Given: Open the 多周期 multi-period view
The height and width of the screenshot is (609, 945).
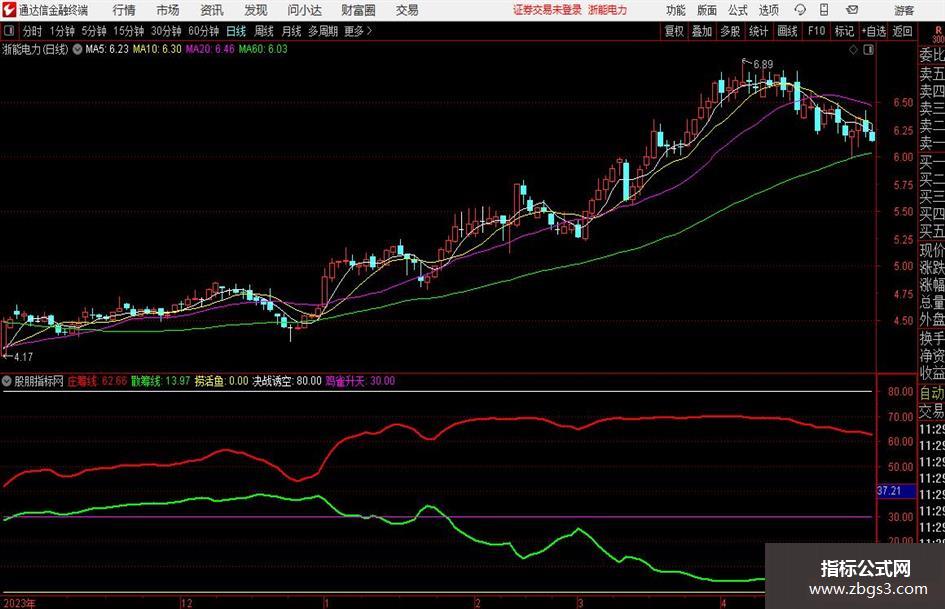Looking at the screenshot, I should coord(323,31).
